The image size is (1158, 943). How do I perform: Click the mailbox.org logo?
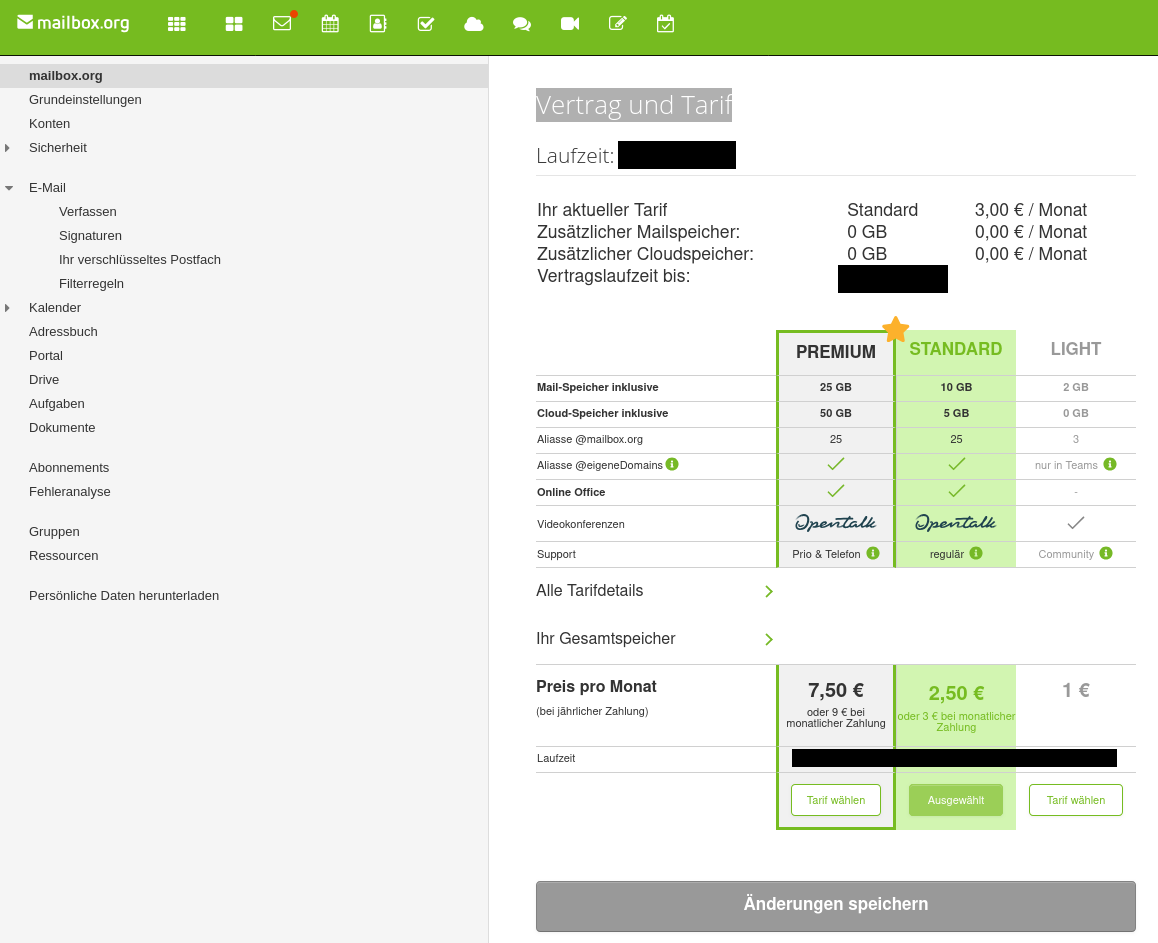click(x=73, y=23)
